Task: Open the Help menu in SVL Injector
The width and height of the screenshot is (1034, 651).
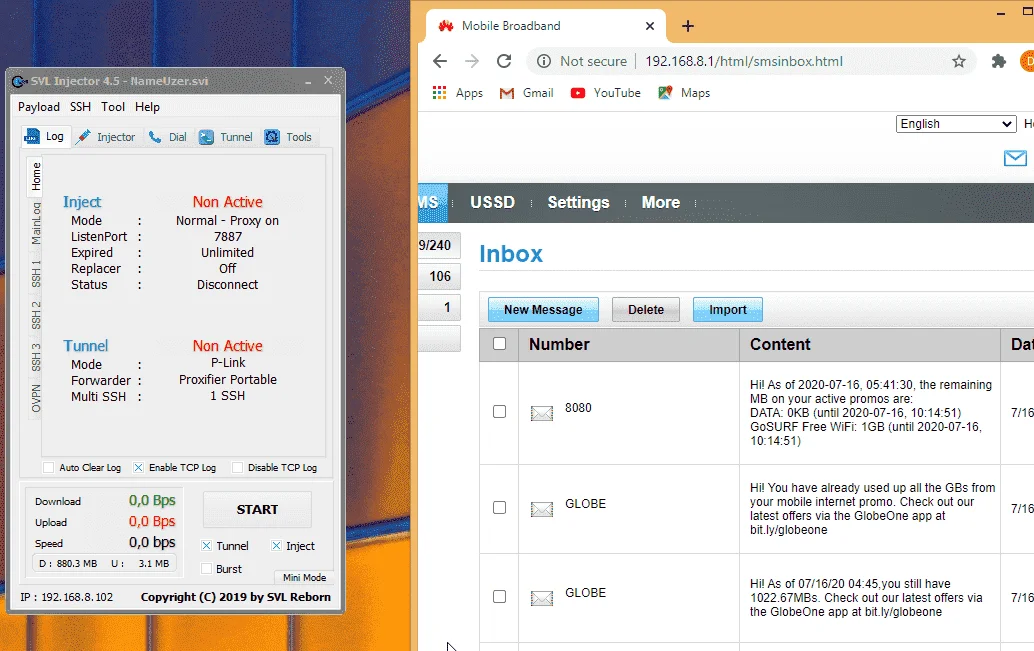Action: (x=147, y=107)
